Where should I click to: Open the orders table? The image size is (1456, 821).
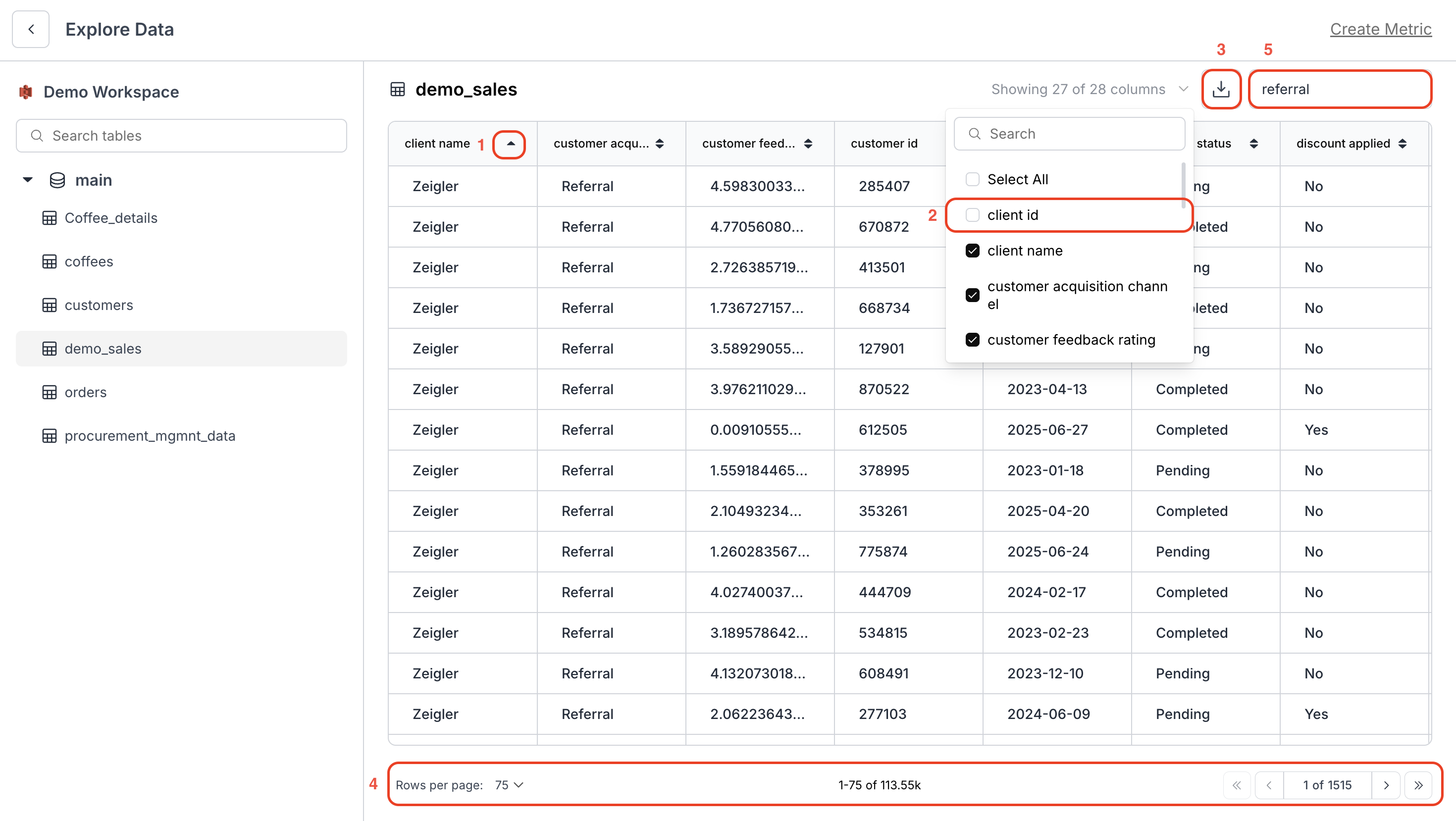click(85, 392)
